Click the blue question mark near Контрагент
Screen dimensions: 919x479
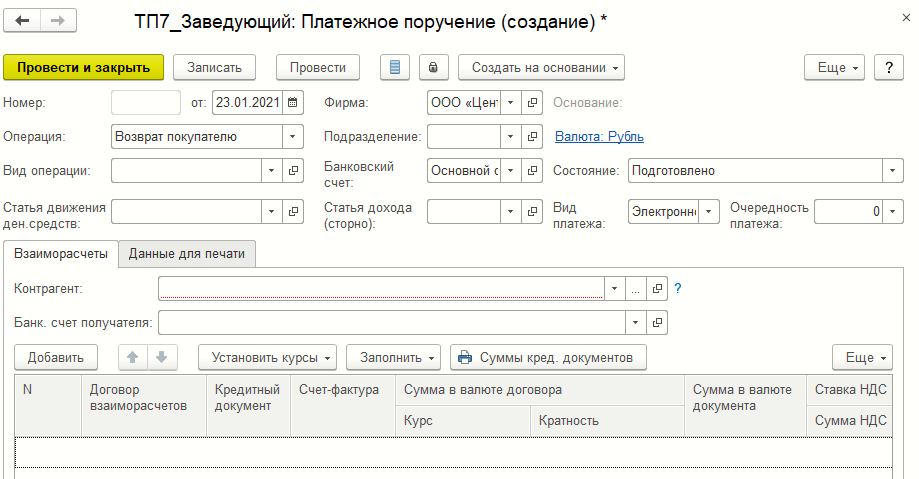point(677,288)
